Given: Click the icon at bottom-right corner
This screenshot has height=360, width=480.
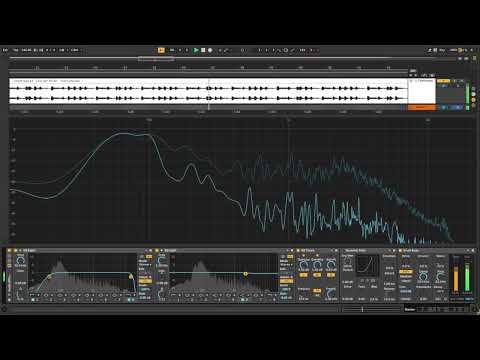Looking at the screenshot, I should [x=476, y=309].
